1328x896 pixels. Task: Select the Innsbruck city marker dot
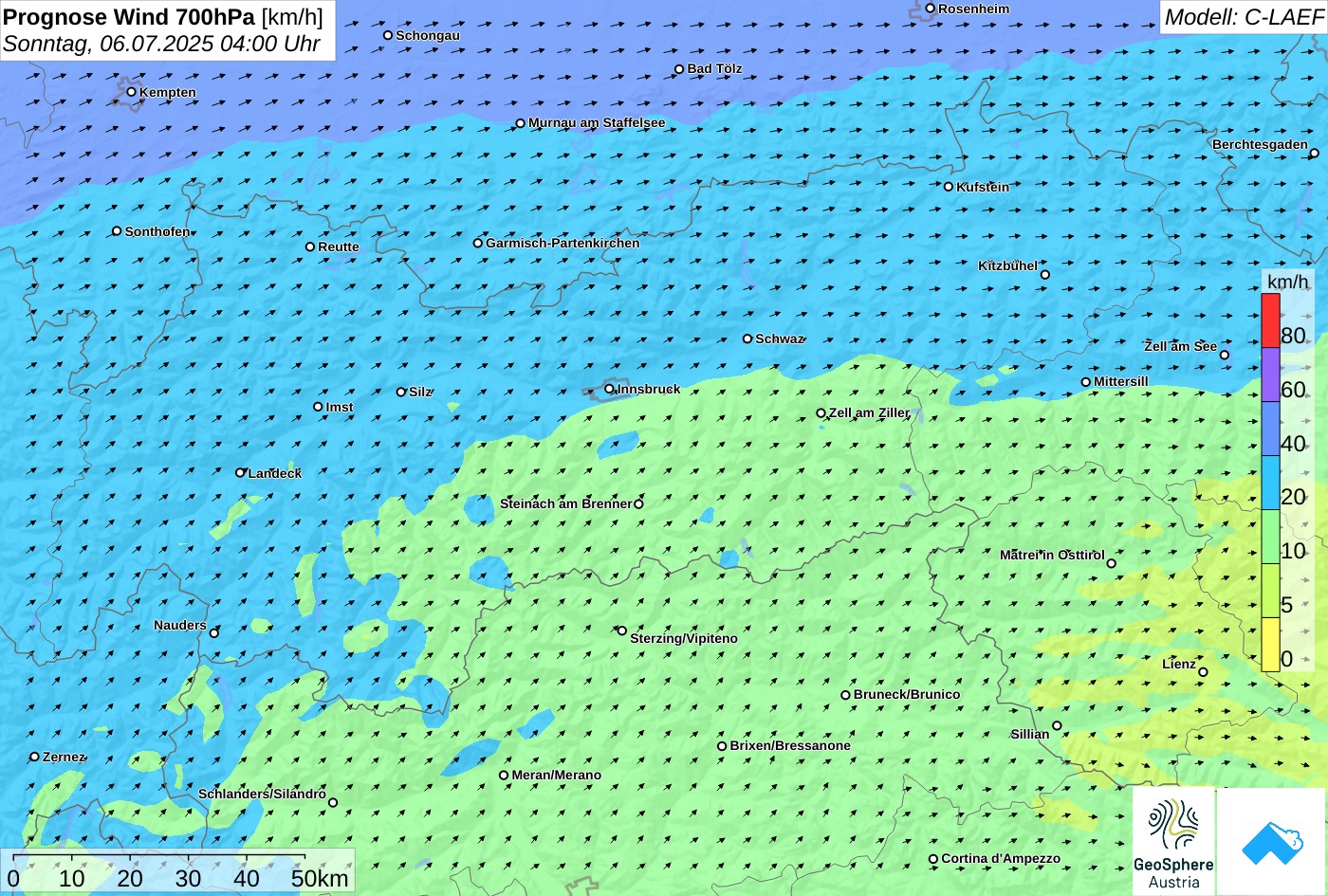click(x=609, y=389)
